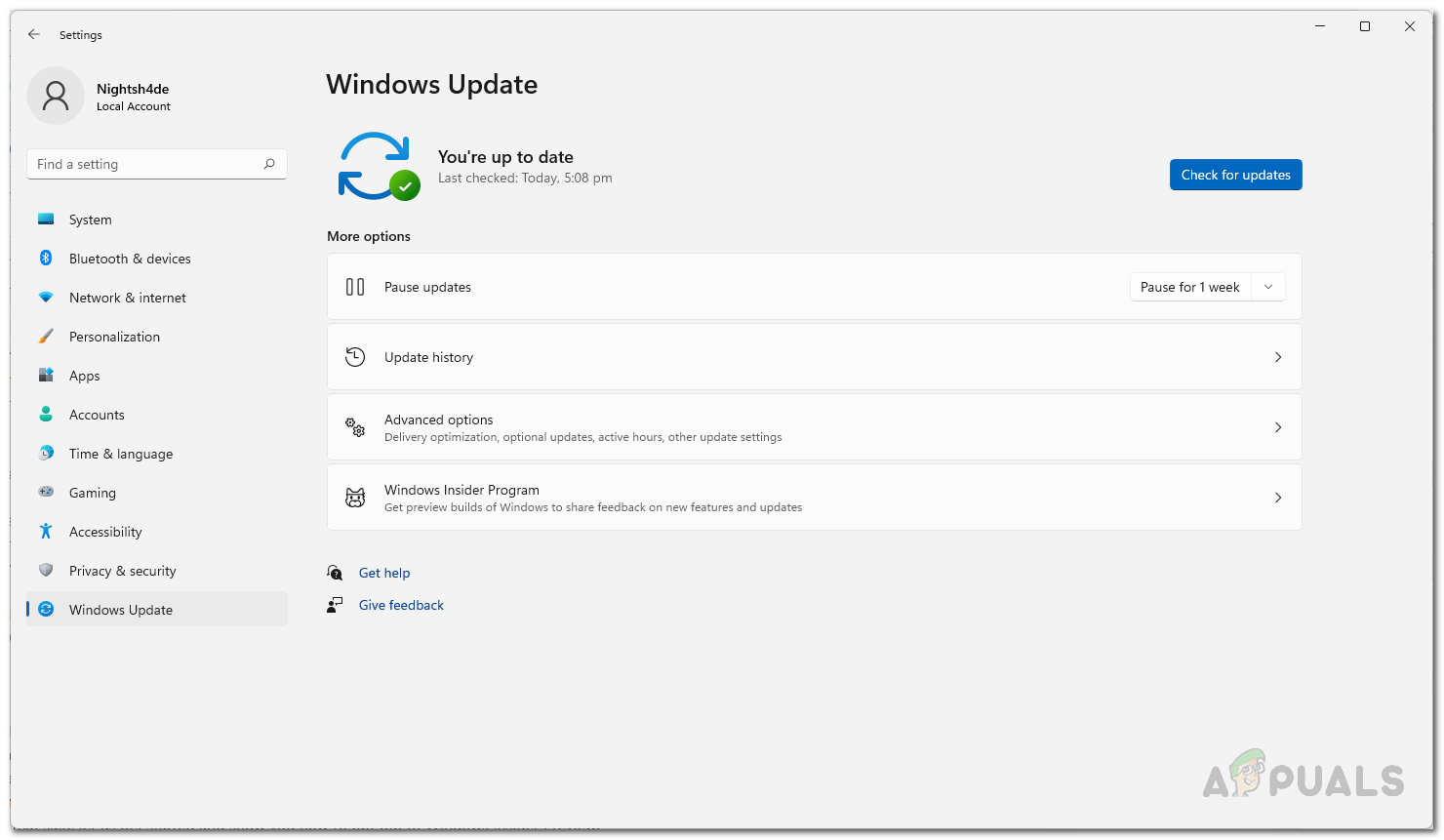Minimize the Settings window

[1320, 26]
